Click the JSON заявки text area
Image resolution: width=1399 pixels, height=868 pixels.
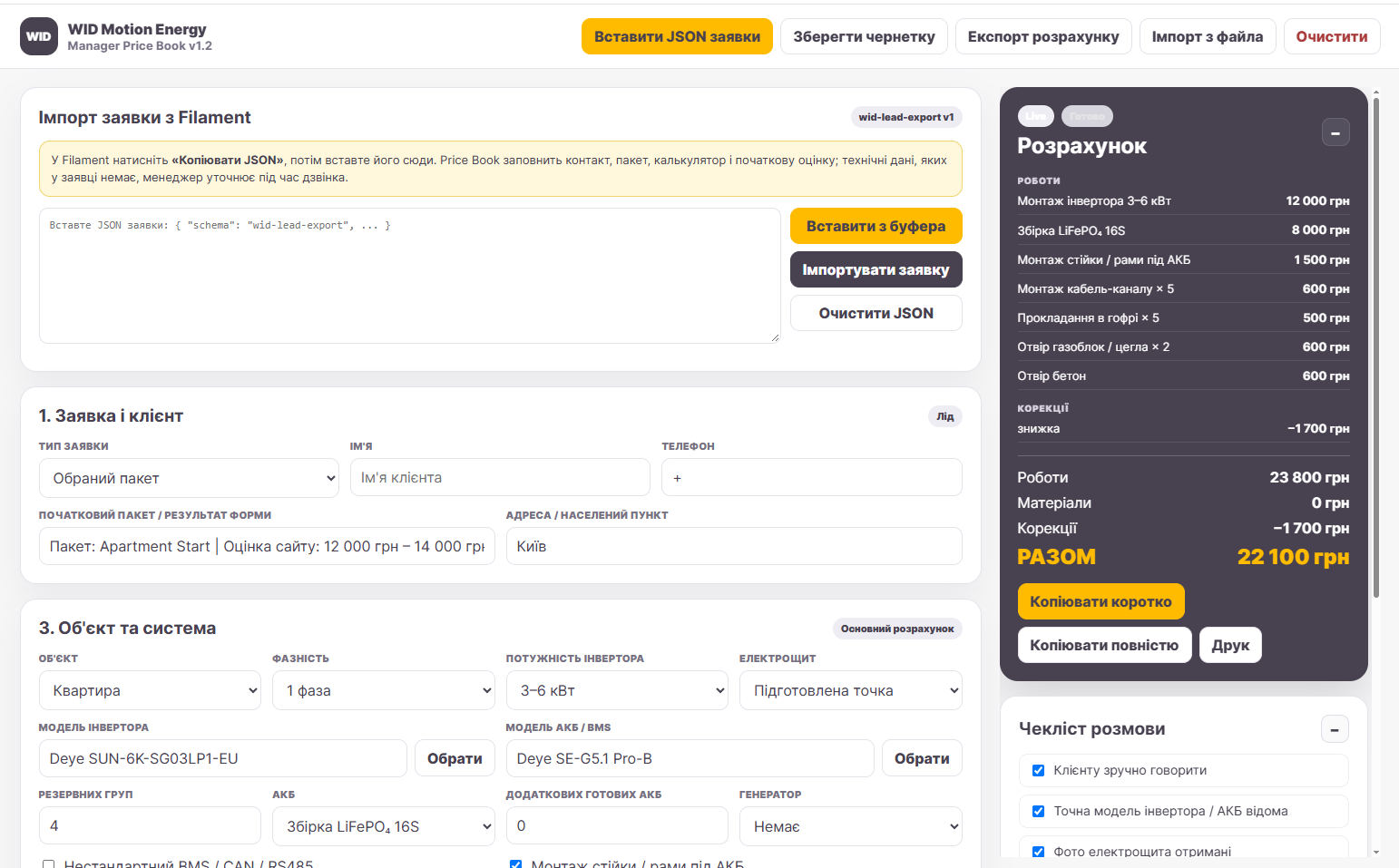[x=410, y=276]
